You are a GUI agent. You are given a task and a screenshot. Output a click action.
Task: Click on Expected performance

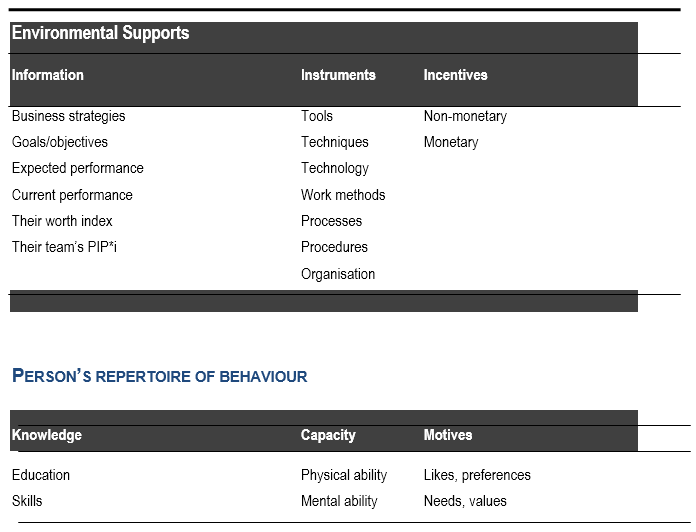tap(78, 168)
